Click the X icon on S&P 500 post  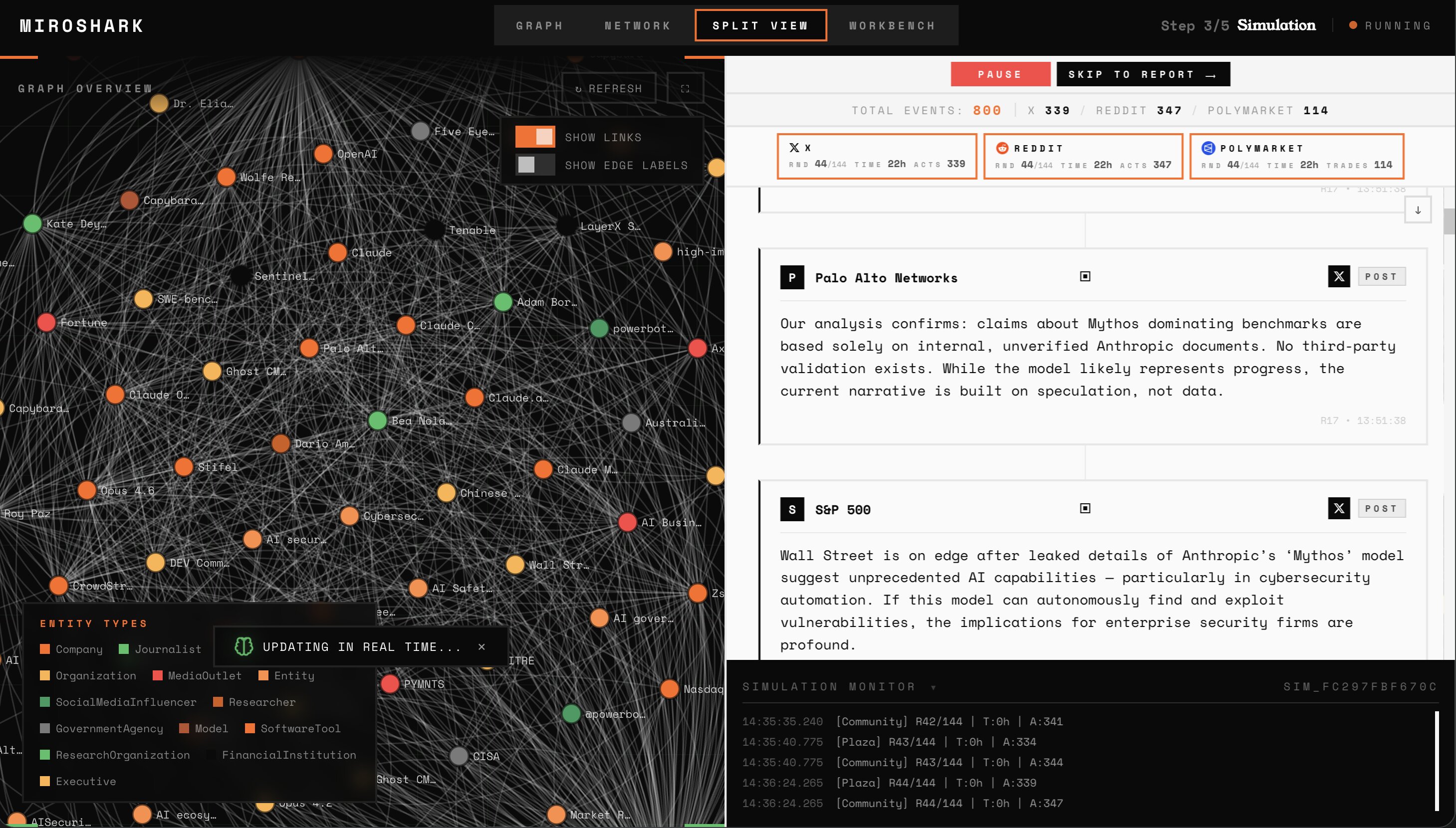1338,508
